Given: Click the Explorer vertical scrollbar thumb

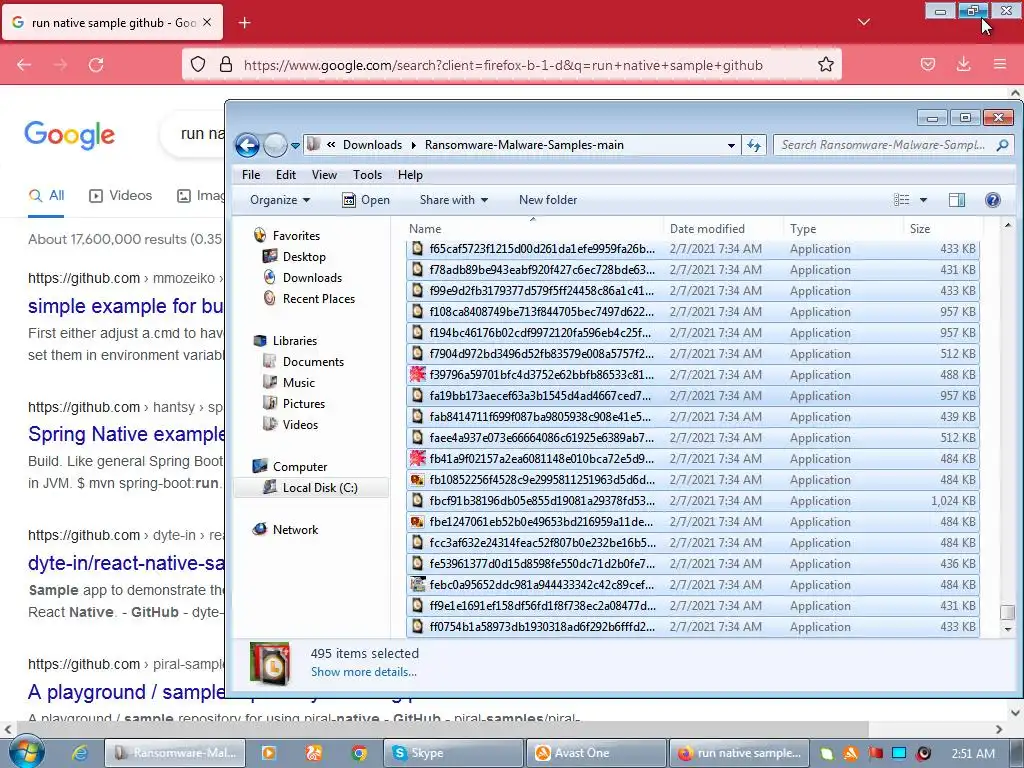Looking at the screenshot, I should [x=1008, y=613].
